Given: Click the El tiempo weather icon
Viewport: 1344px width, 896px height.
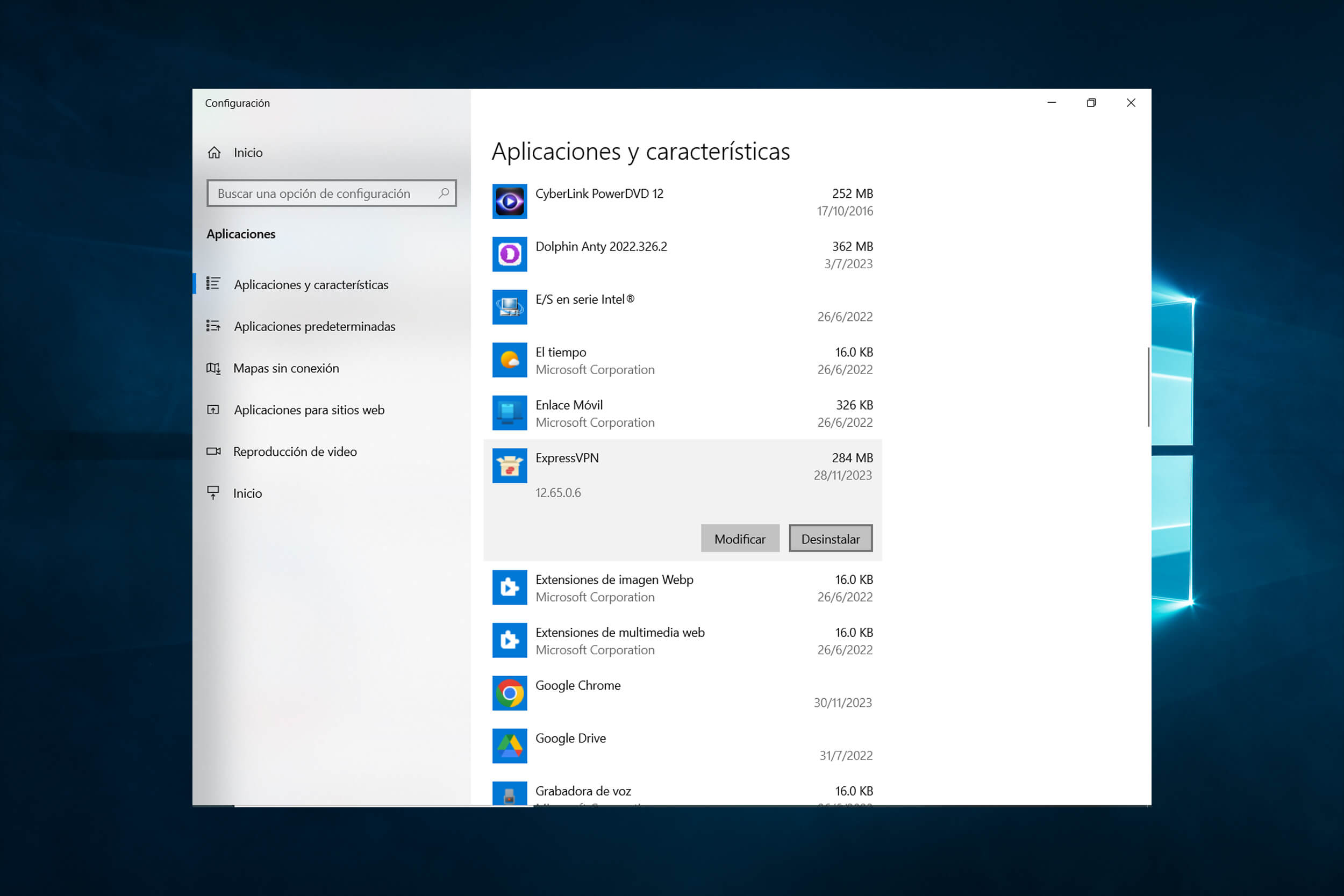Looking at the screenshot, I should coord(510,360).
